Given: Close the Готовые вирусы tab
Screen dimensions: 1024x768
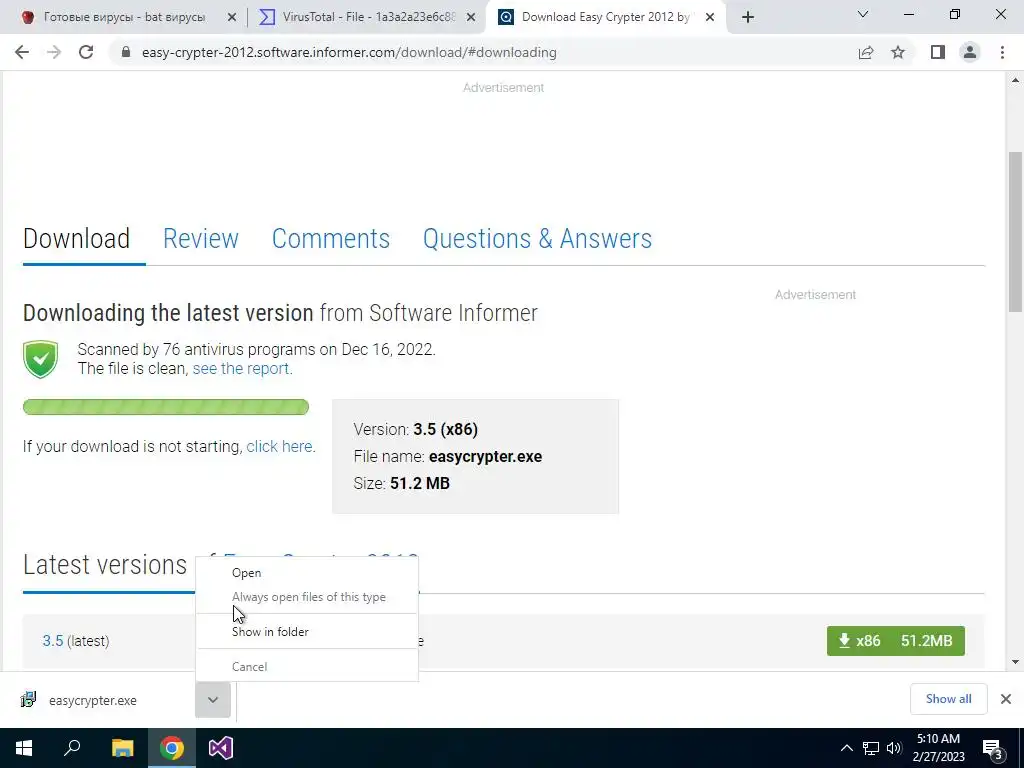Looking at the screenshot, I should (232, 17).
